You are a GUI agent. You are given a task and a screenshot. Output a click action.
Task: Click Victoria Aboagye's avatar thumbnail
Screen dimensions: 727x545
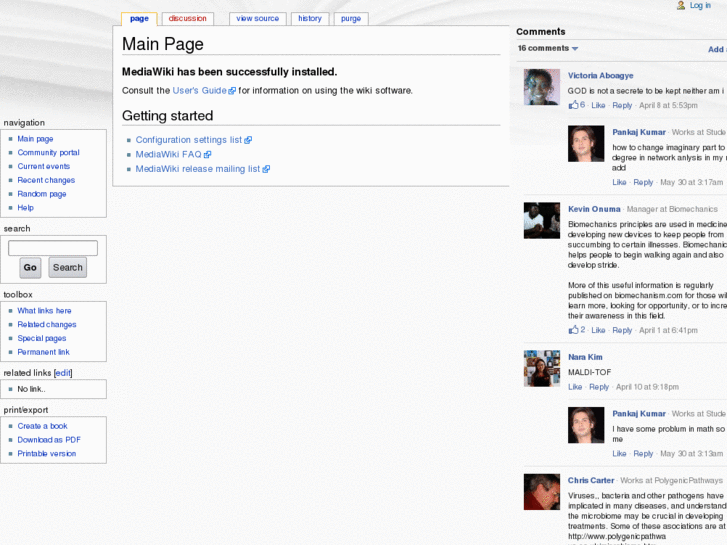pos(542,87)
